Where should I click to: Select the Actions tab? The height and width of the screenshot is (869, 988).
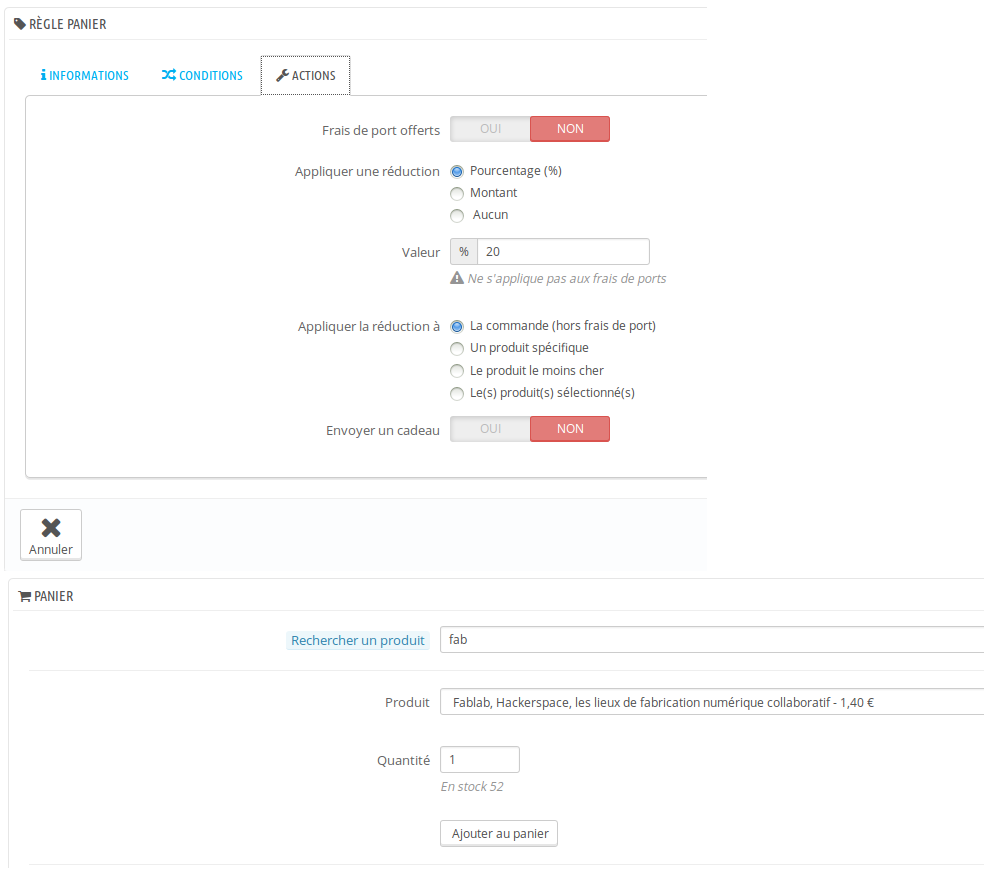tap(306, 76)
